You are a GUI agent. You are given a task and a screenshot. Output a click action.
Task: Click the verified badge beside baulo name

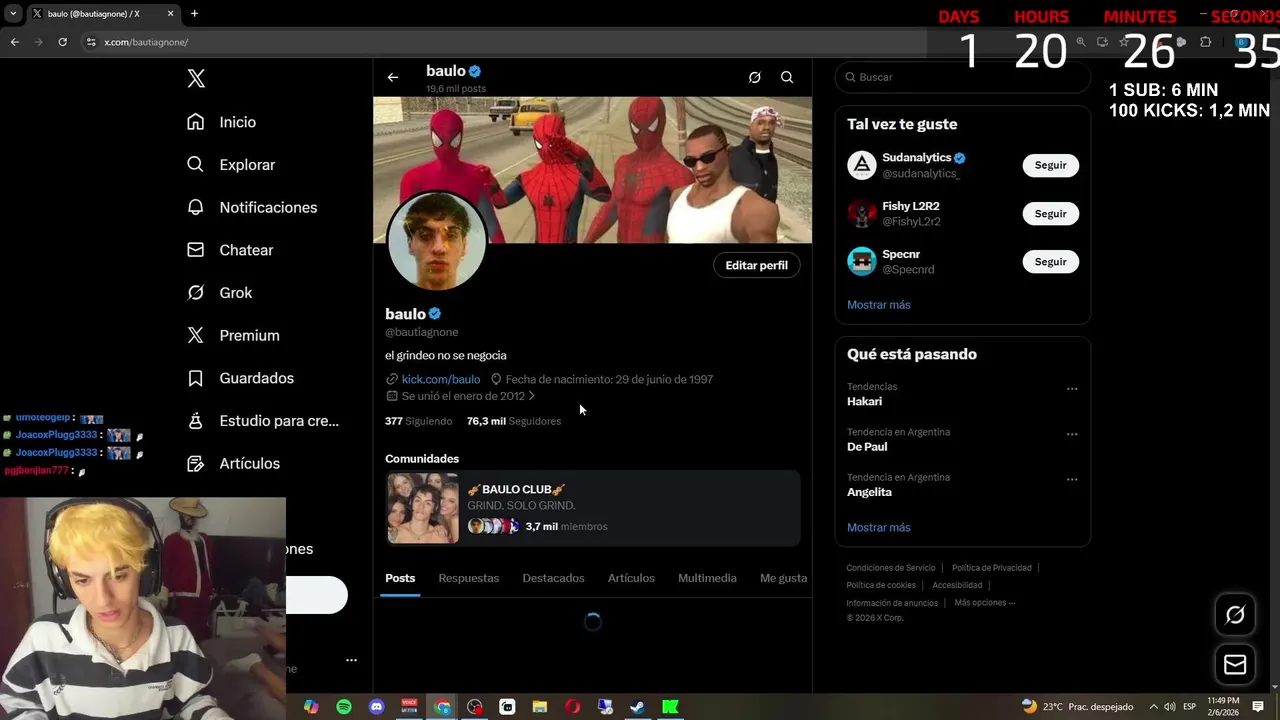tap(435, 314)
